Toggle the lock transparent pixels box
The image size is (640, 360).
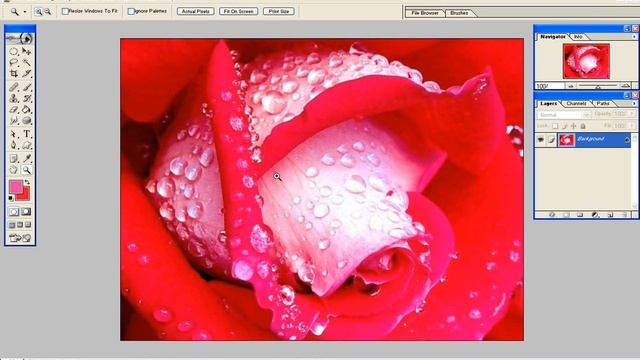[x=555, y=126]
